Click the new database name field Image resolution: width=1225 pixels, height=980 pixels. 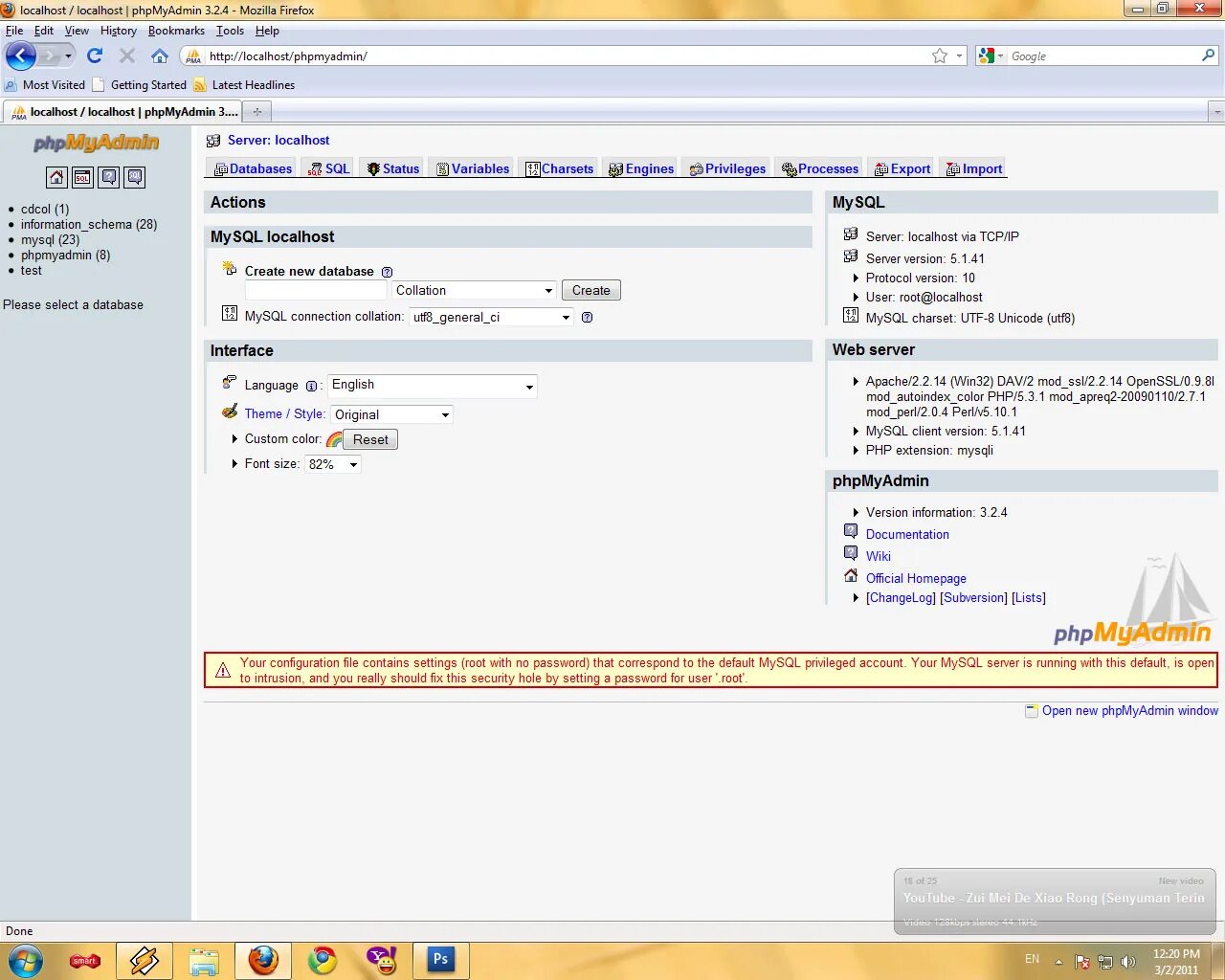click(x=316, y=290)
